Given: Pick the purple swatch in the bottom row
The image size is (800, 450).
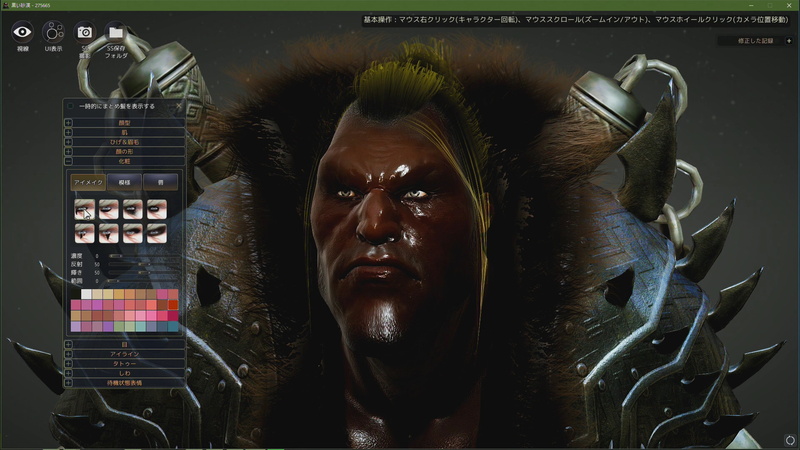Looking at the screenshot, I should pyautogui.click(x=108, y=327).
